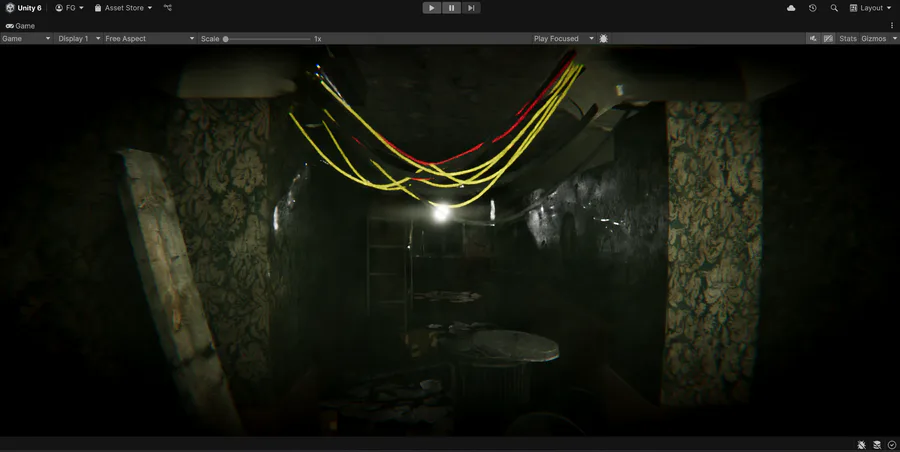Pause the game with the Pause button
The width and height of the screenshot is (900, 452).
click(x=451, y=8)
